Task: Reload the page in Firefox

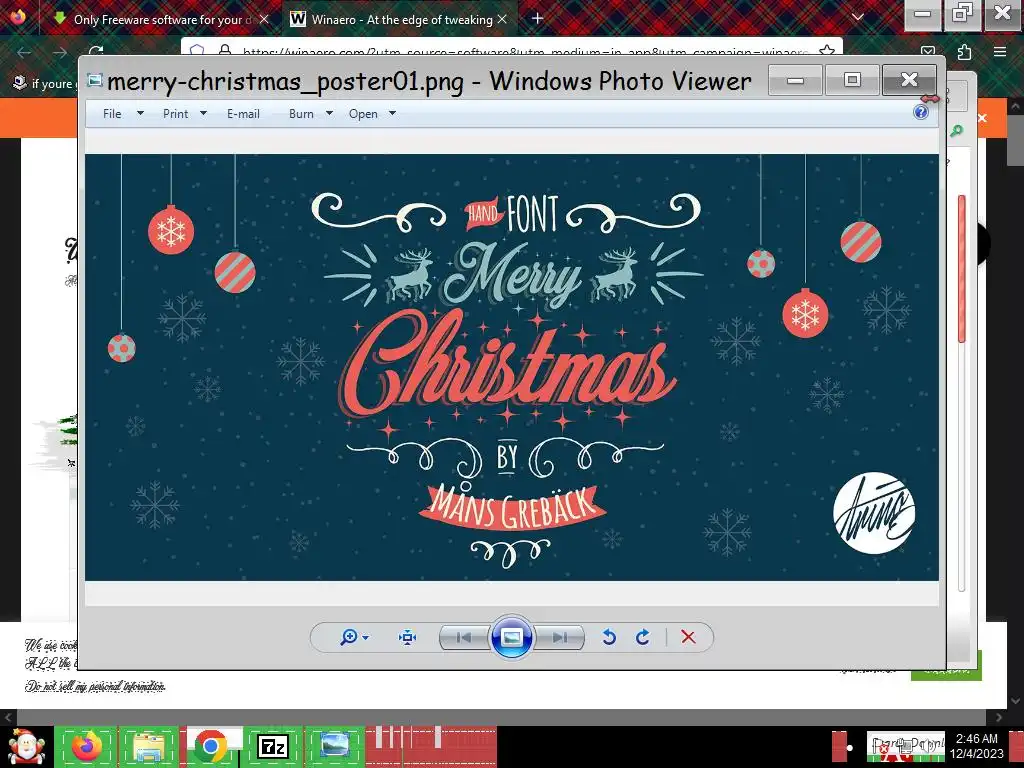Action: click(96, 51)
